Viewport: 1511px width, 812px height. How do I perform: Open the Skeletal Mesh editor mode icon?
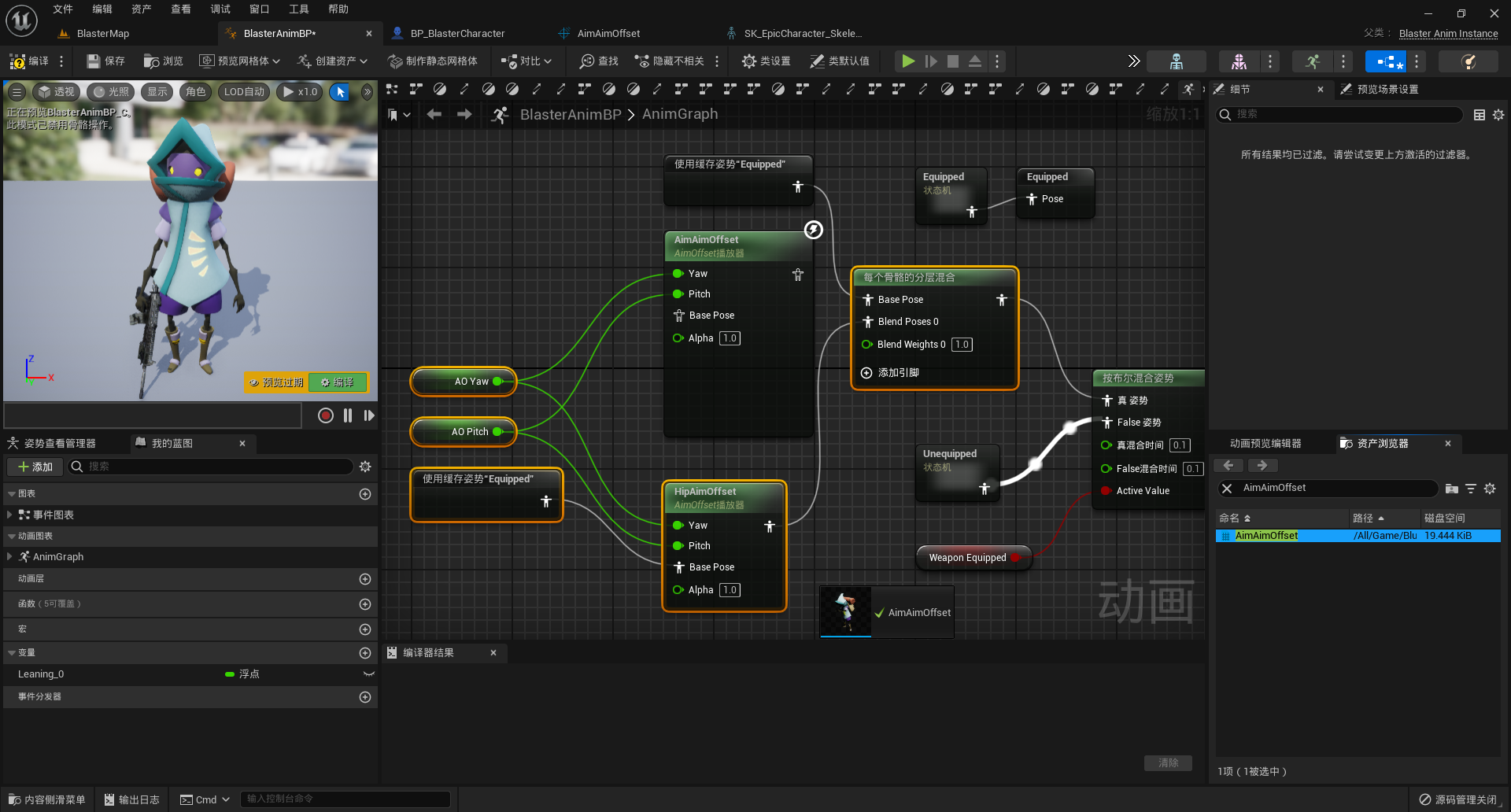1239,61
